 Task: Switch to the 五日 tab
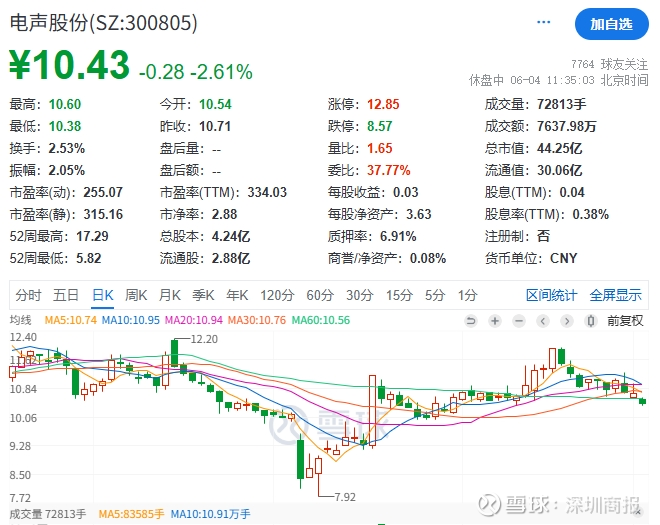pyautogui.click(x=66, y=295)
